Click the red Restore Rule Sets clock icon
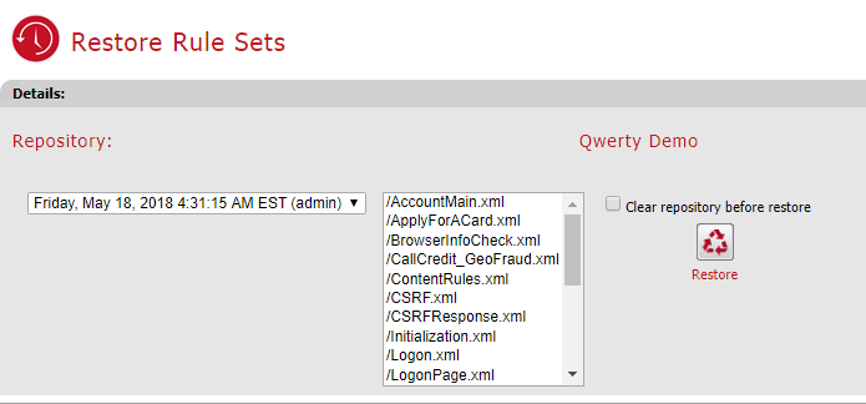 click(36, 40)
